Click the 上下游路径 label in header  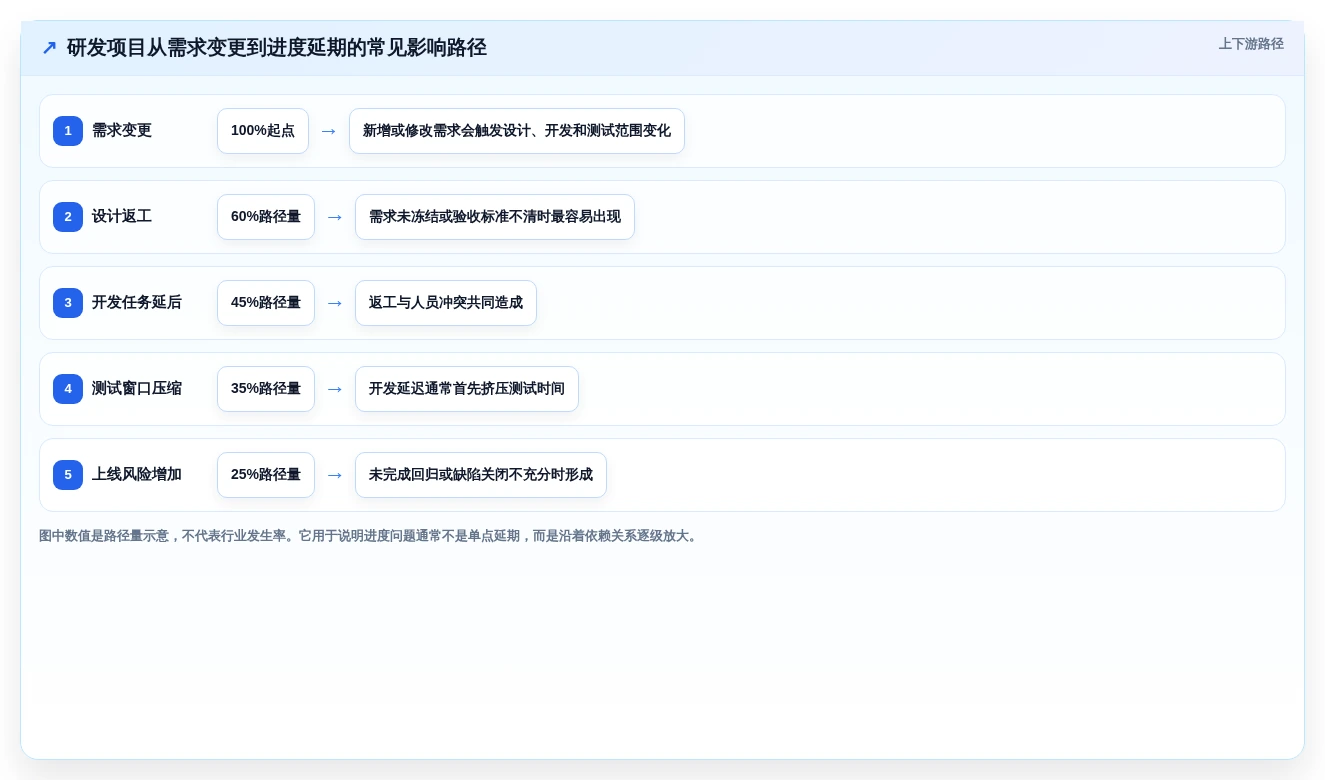coord(1251,44)
